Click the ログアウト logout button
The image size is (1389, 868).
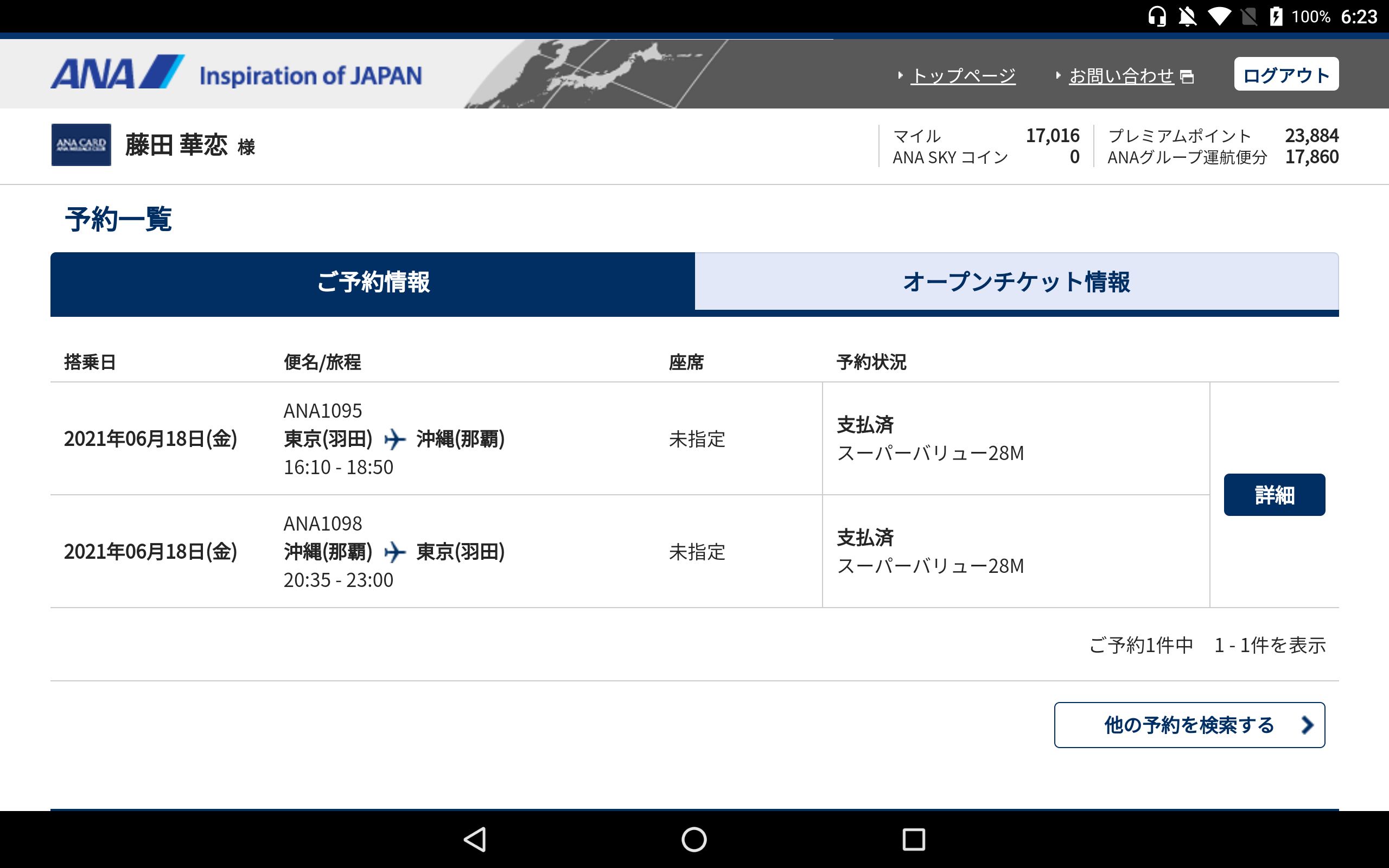[x=1286, y=74]
